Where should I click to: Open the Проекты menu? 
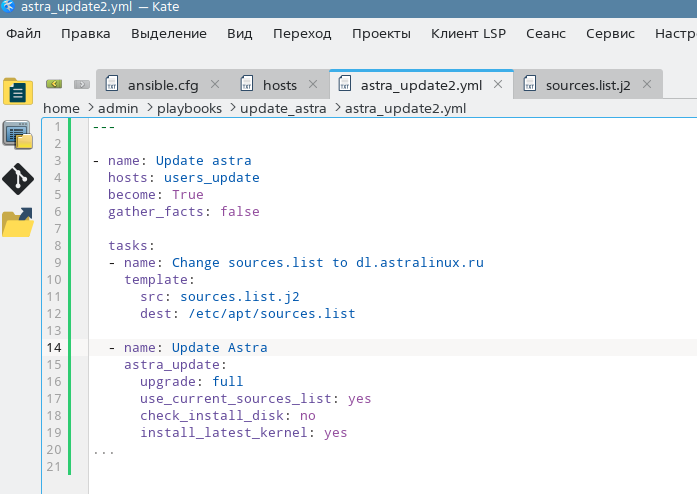381,34
